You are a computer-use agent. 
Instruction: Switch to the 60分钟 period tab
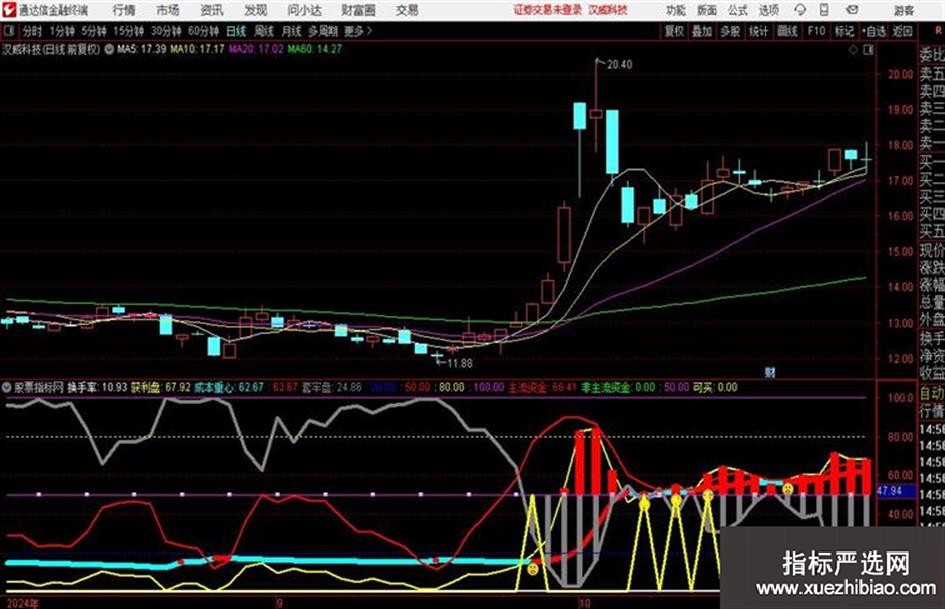click(203, 31)
